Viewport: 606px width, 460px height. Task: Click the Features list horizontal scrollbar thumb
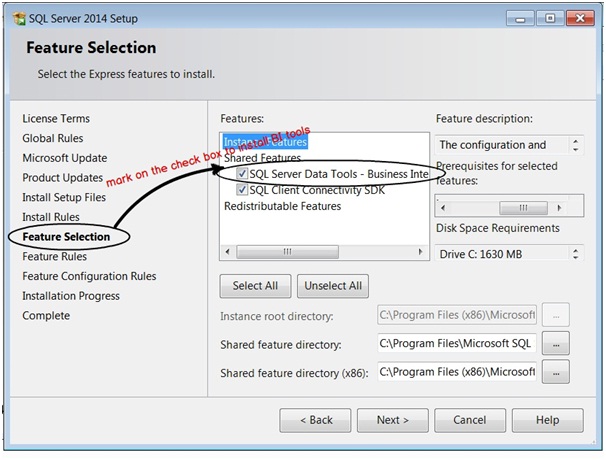[288, 252]
